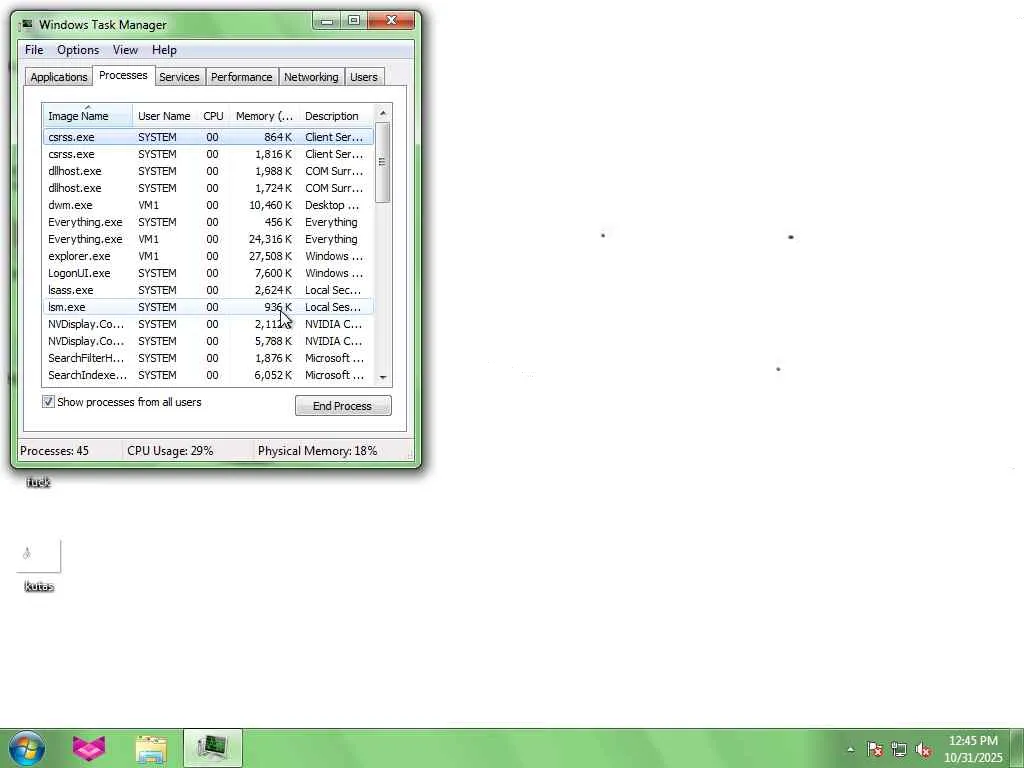Select the kutas desktop icon
The width and height of the screenshot is (1024, 768).
[x=39, y=566]
